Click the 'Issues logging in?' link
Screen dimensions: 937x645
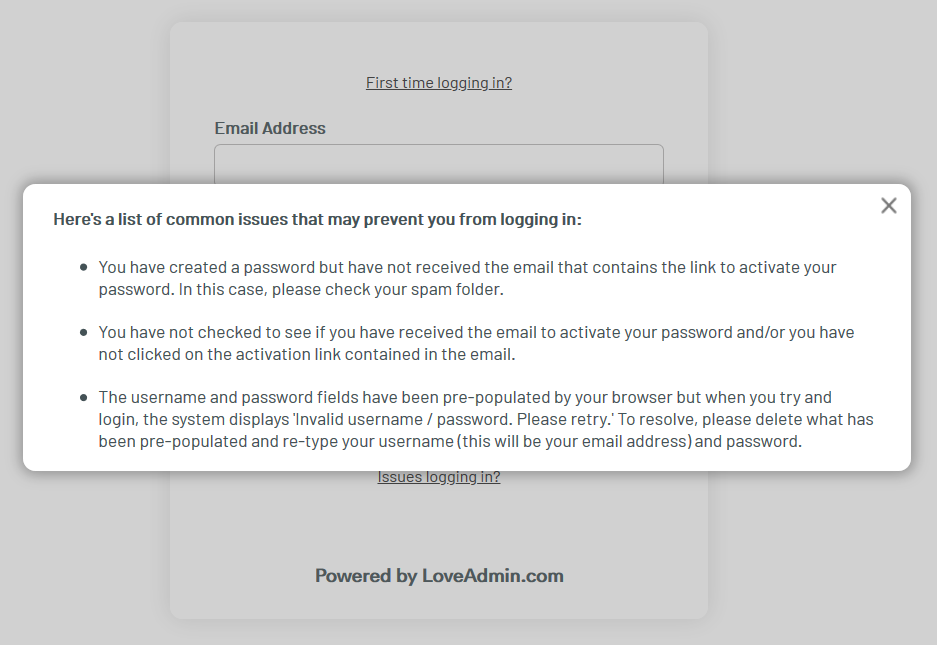[x=439, y=477]
